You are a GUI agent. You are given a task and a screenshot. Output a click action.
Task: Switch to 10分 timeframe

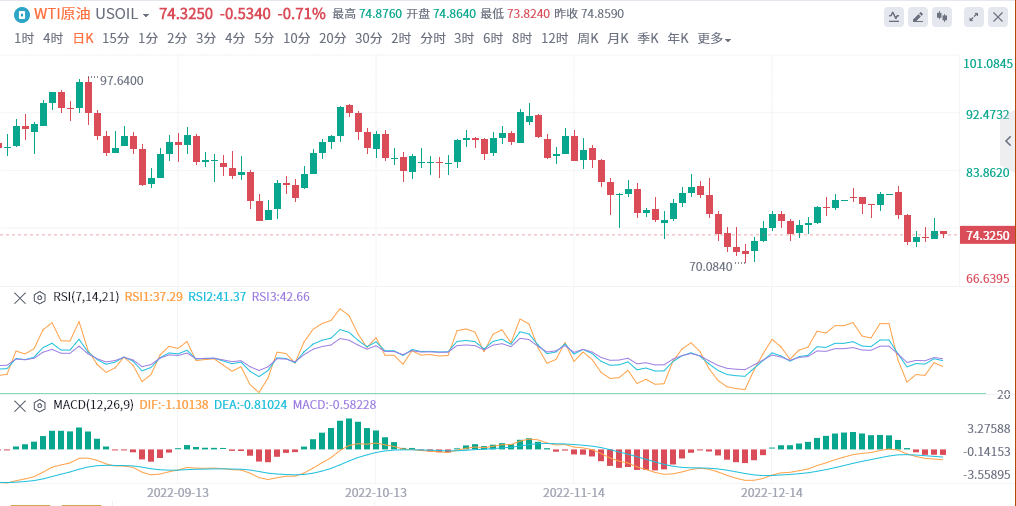pyautogui.click(x=297, y=39)
